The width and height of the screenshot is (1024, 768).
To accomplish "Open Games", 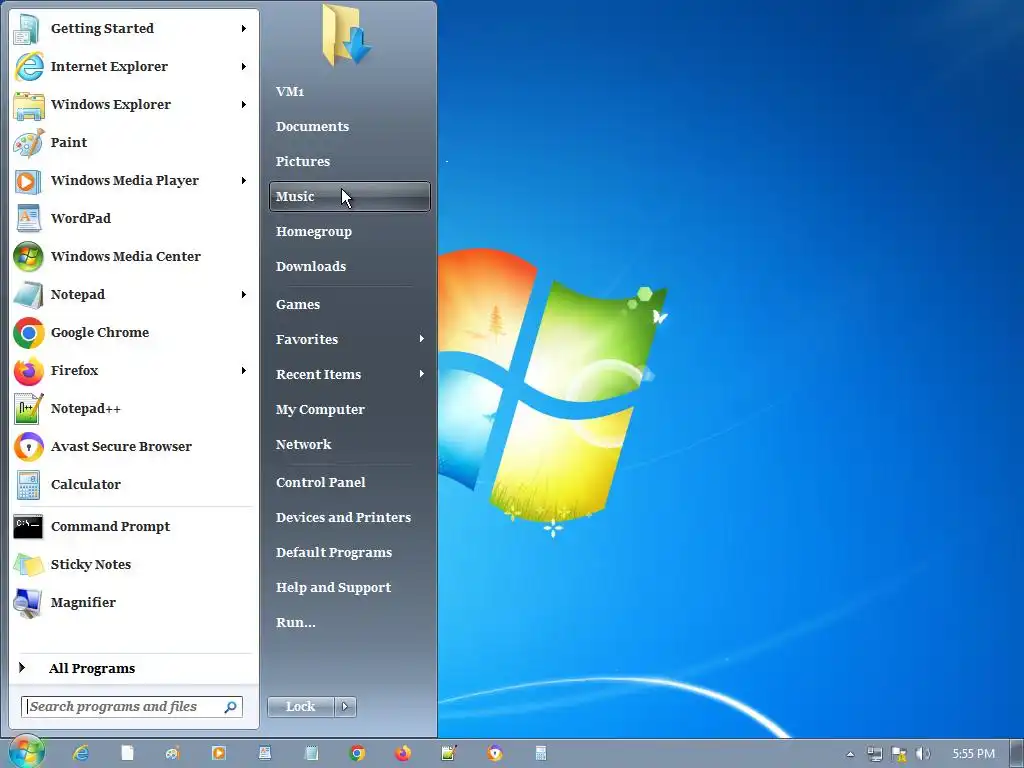I will (x=349, y=304).
